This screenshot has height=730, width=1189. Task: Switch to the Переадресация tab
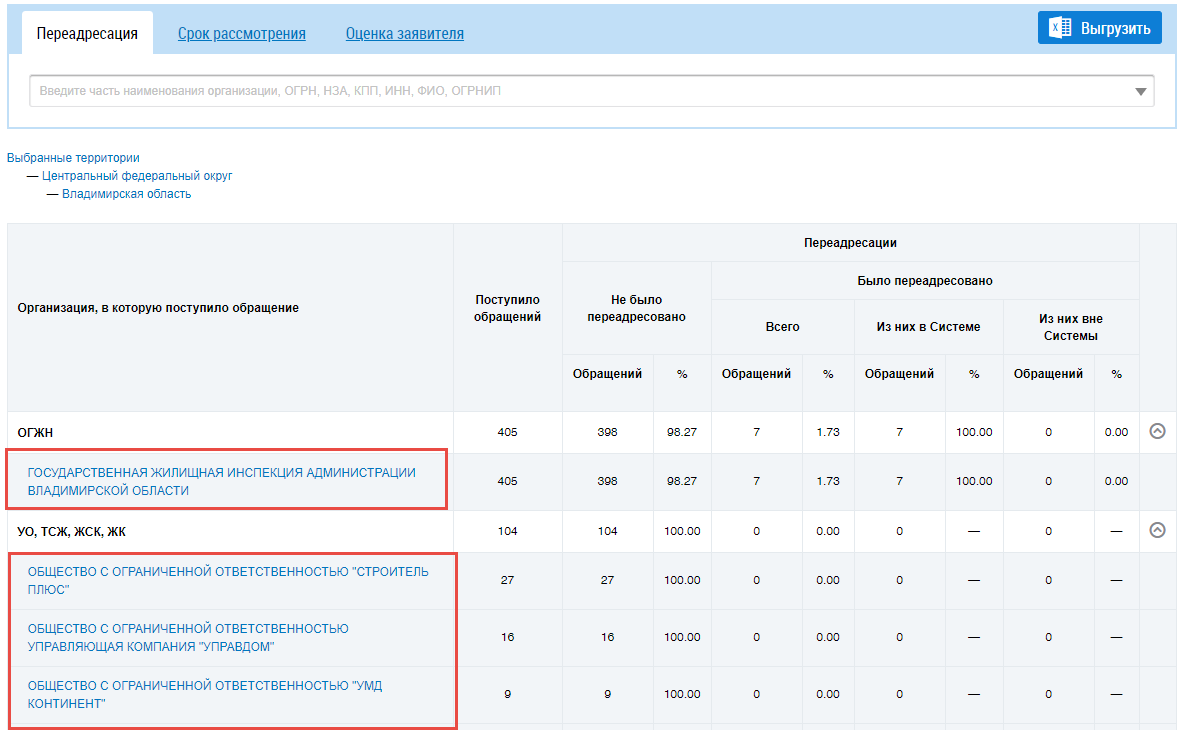(87, 33)
